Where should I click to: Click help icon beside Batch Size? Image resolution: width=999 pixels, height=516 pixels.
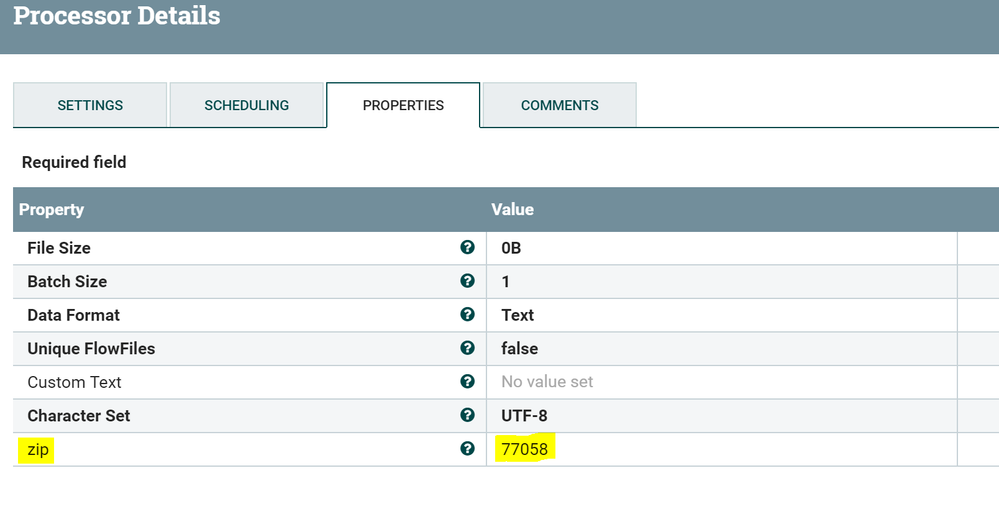(467, 281)
